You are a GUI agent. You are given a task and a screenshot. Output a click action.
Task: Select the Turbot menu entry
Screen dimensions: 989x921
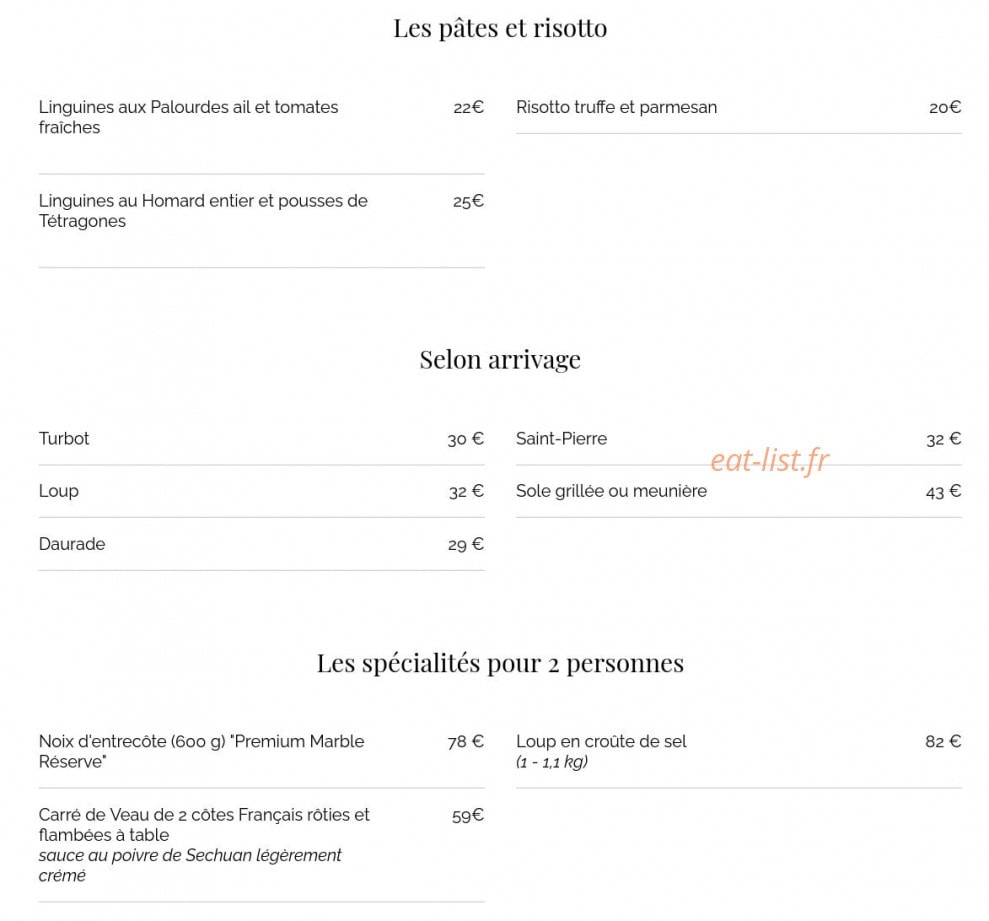click(x=64, y=438)
